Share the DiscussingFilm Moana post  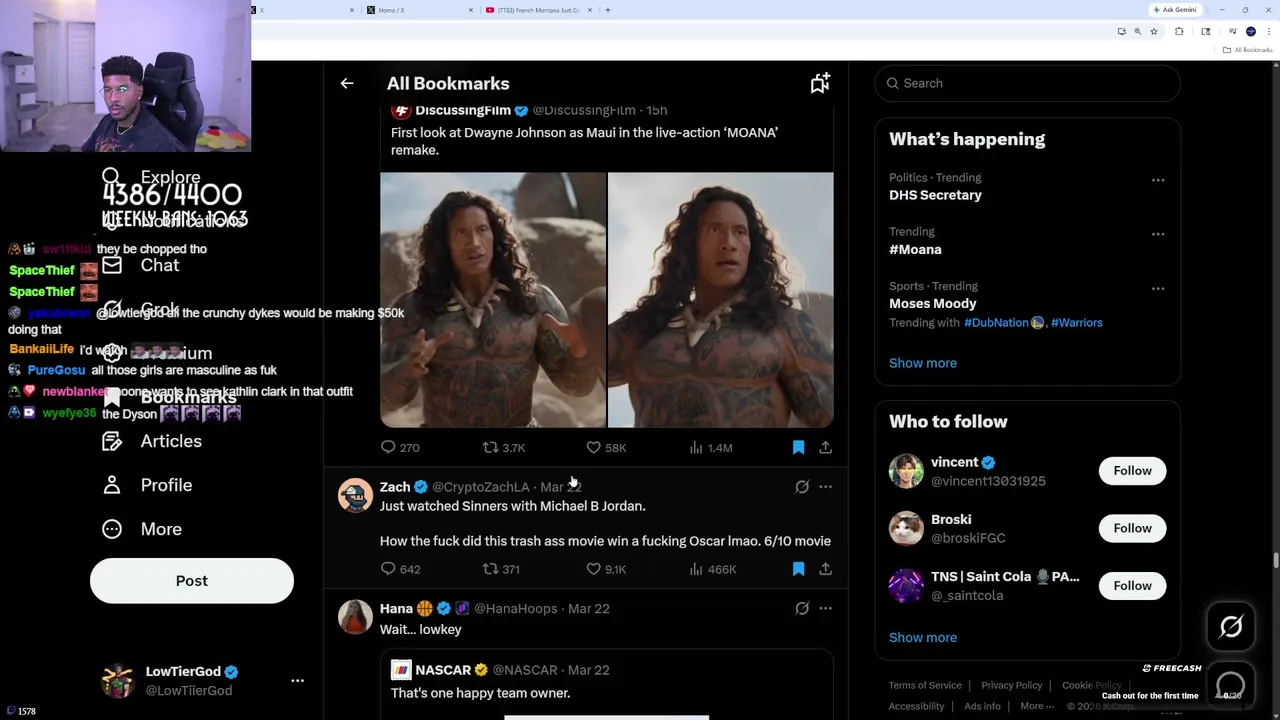(x=825, y=448)
